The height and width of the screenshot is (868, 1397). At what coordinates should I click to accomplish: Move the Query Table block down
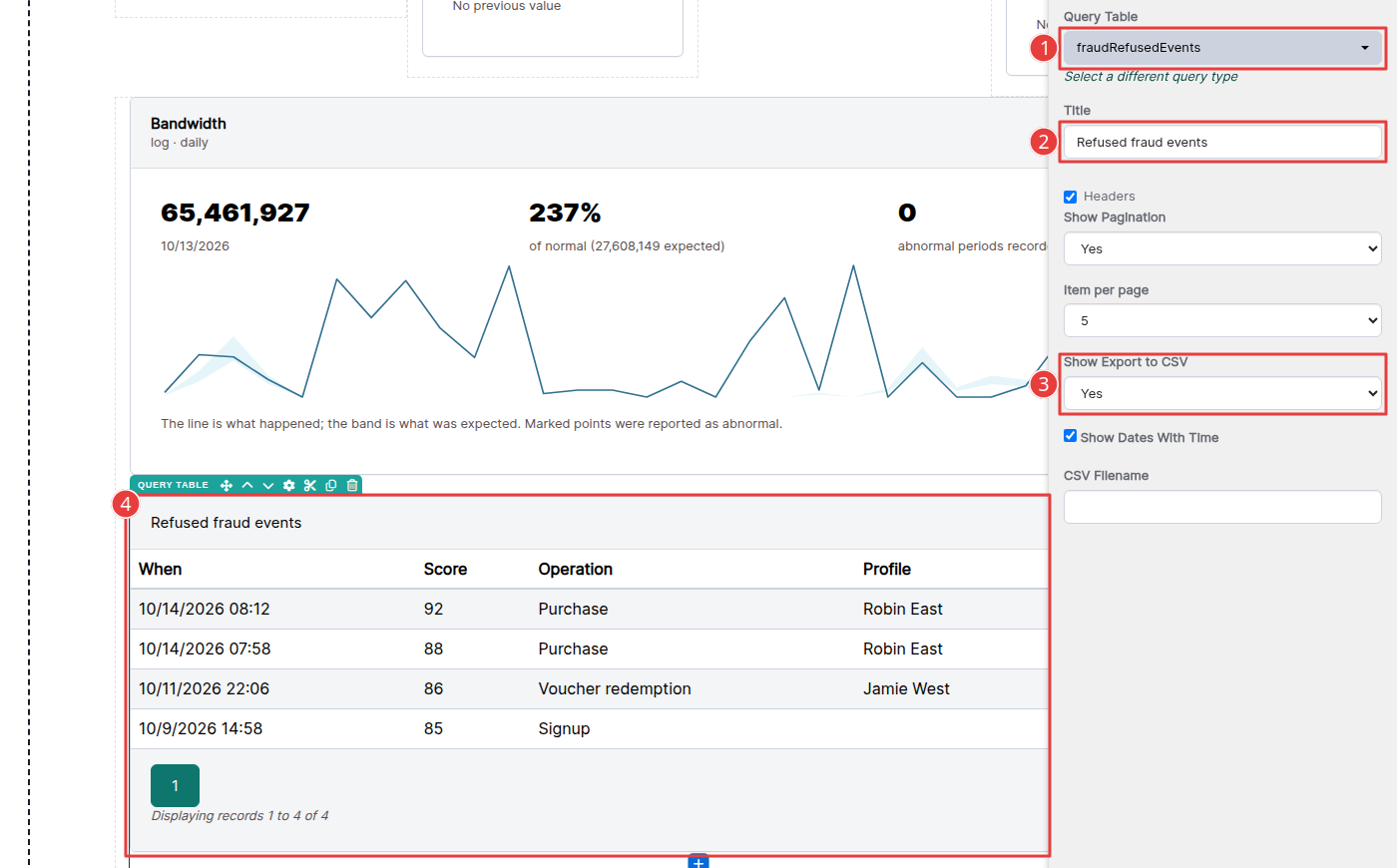(x=268, y=485)
